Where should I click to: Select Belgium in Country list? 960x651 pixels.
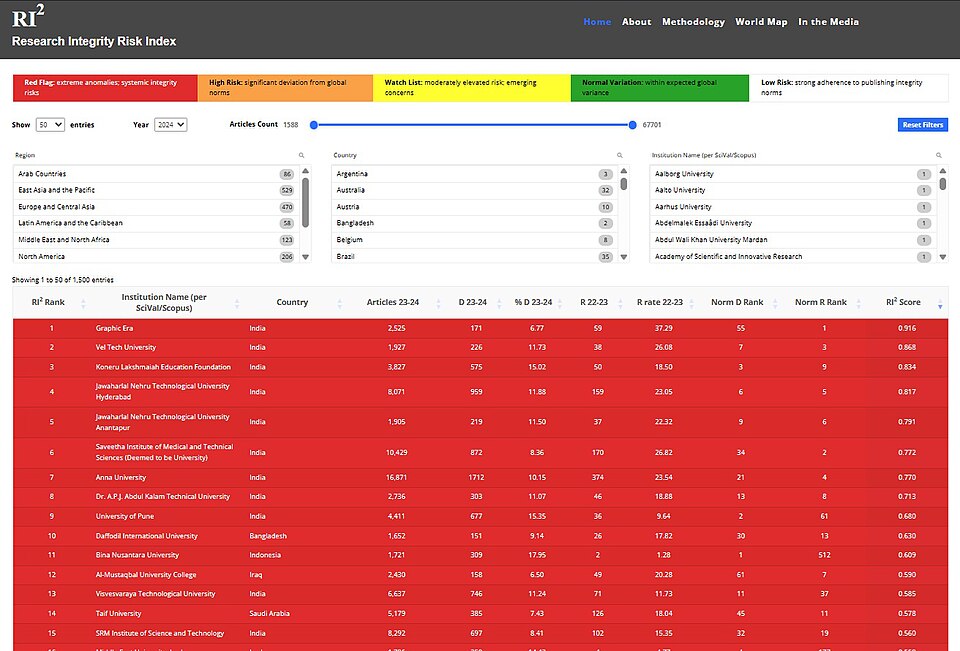pos(474,240)
